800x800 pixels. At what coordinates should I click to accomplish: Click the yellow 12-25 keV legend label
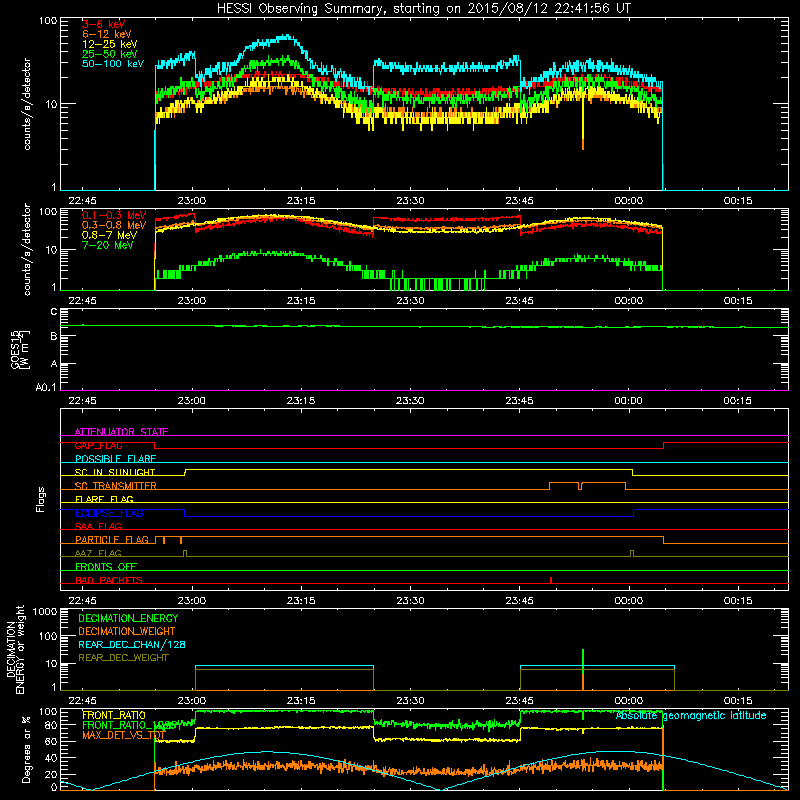(x=110, y=44)
